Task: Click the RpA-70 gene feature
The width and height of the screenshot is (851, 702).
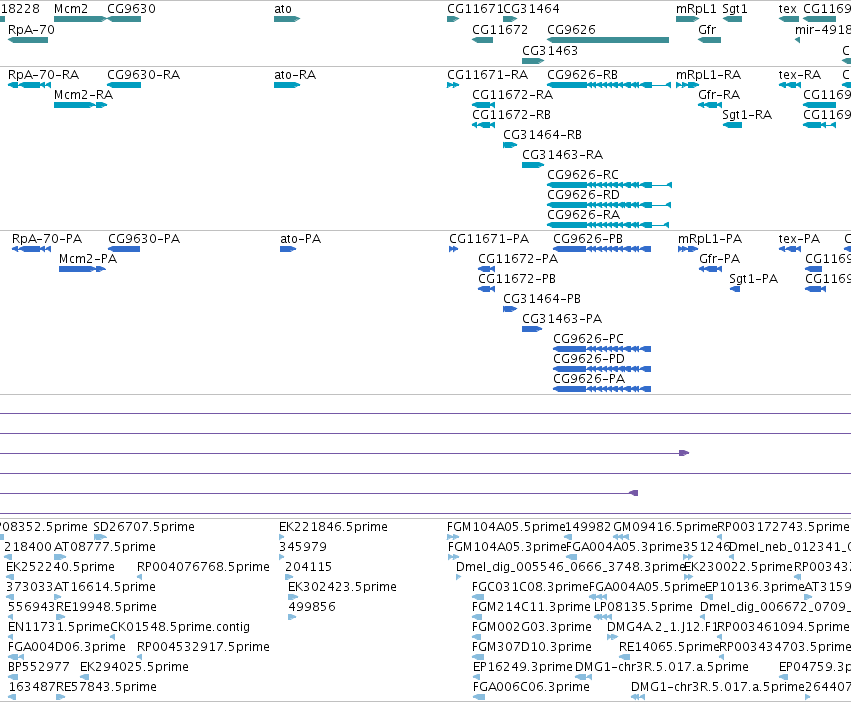Action: pyautogui.click(x=28, y=40)
